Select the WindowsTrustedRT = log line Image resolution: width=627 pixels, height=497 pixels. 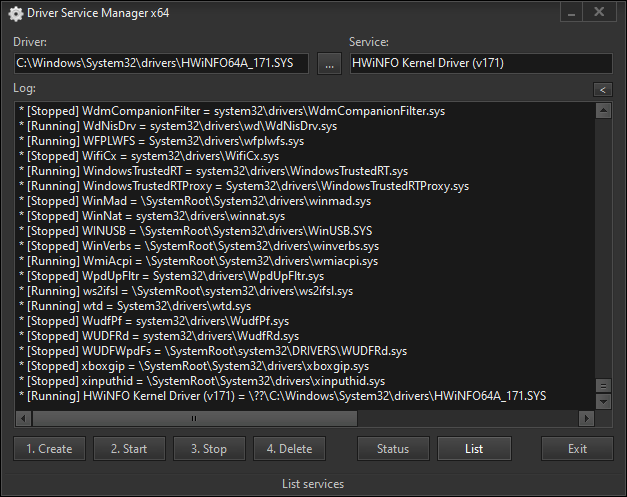[x=214, y=171]
